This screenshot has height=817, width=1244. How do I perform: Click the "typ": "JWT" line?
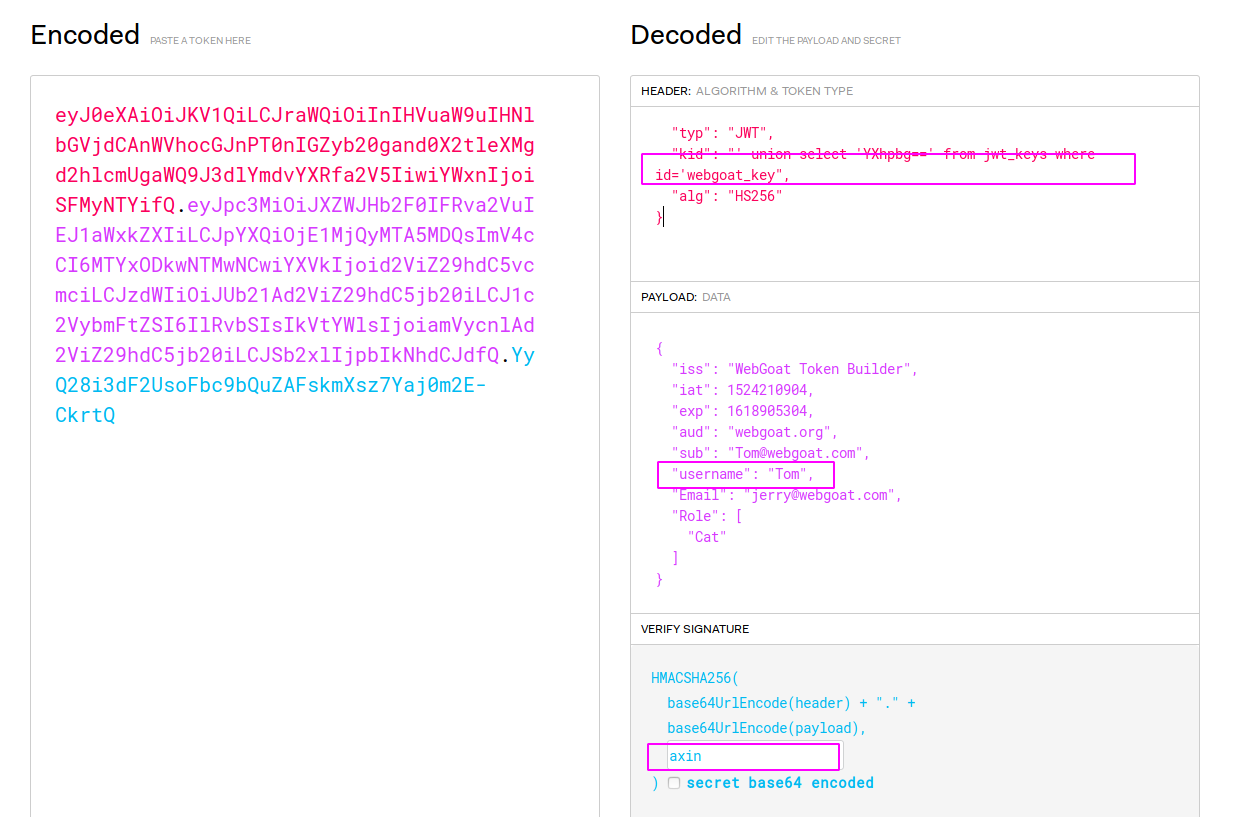pos(723,133)
